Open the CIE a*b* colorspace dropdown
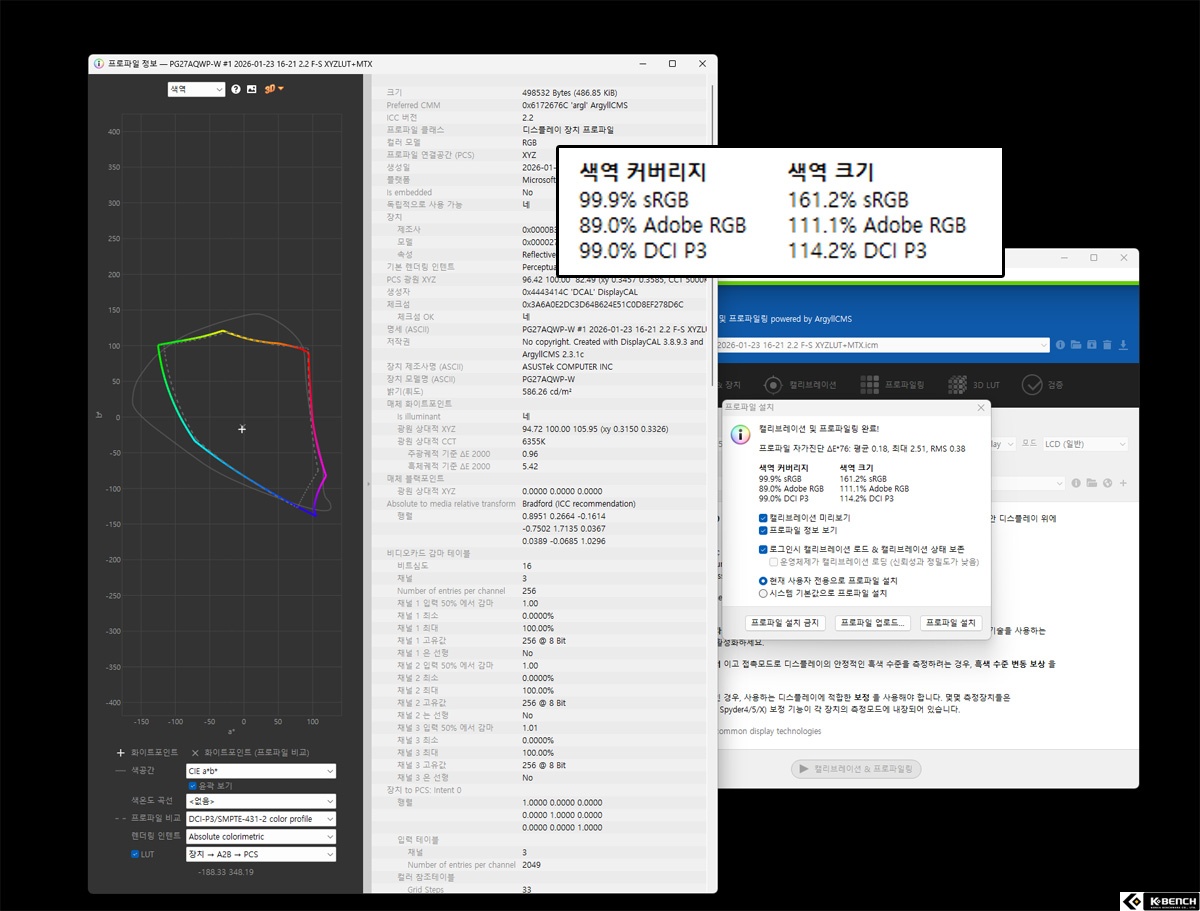Image resolution: width=1200 pixels, height=911 pixels. (260, 771)
